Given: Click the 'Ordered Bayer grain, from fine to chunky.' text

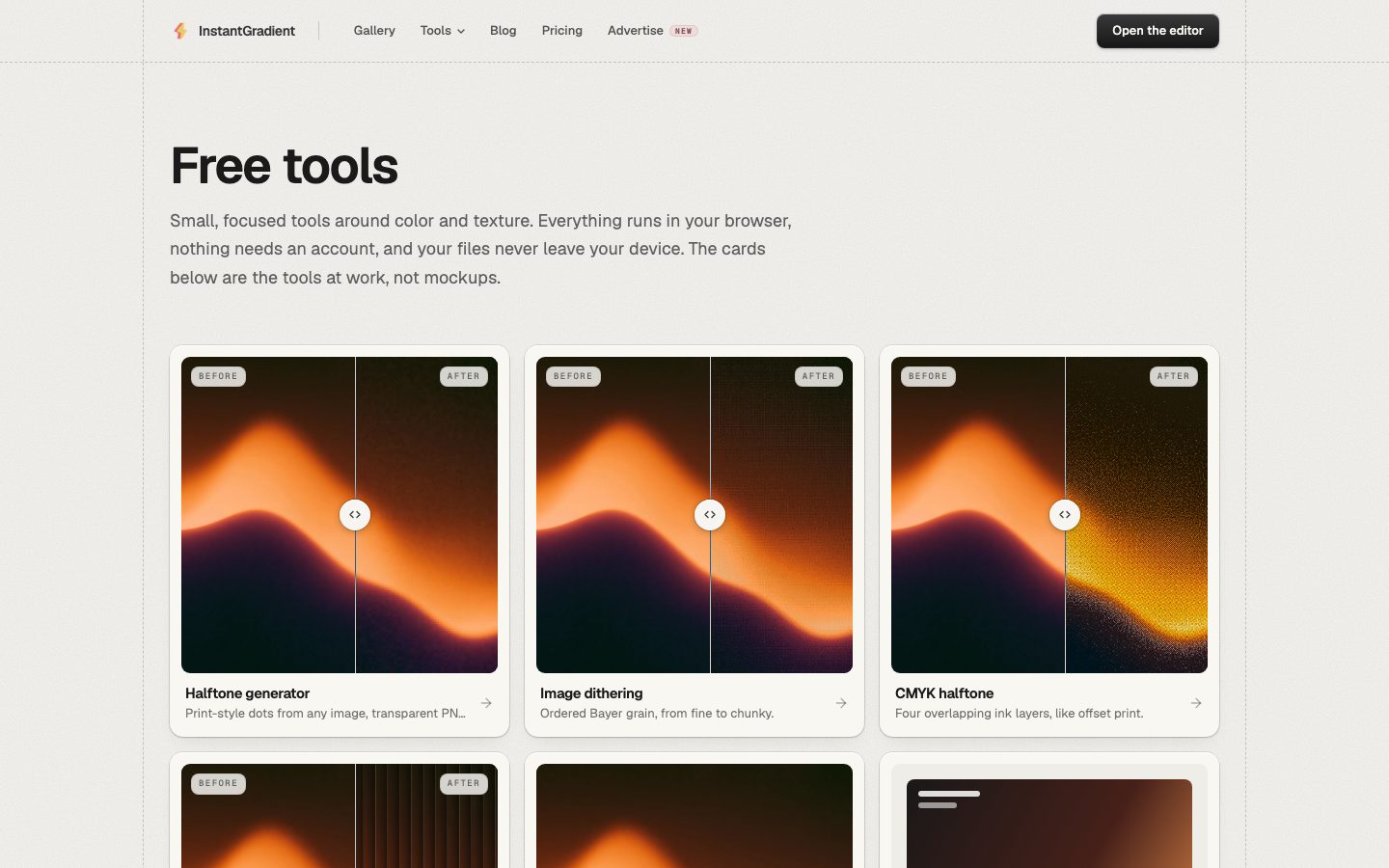Looking at the screenshot, I should [x=657, y=714].
